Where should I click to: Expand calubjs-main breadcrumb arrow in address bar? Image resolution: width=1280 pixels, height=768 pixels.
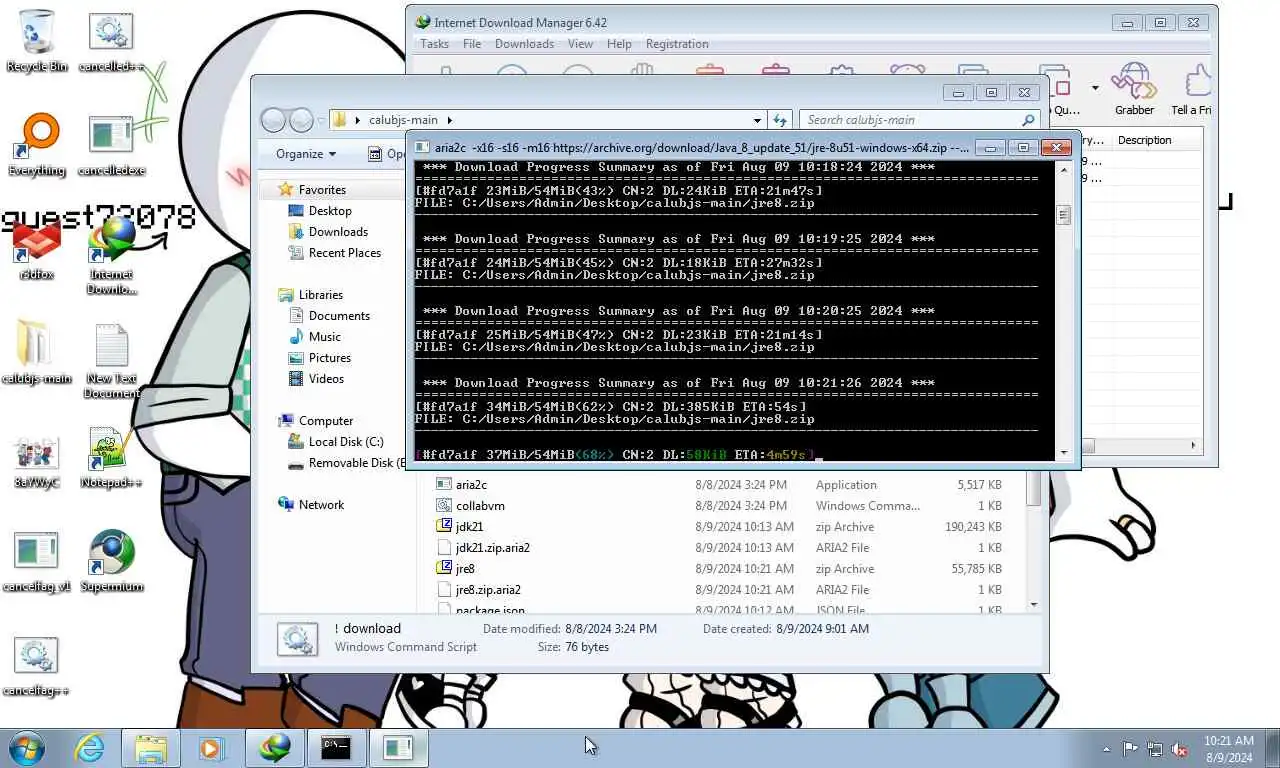tap(450, 120)
